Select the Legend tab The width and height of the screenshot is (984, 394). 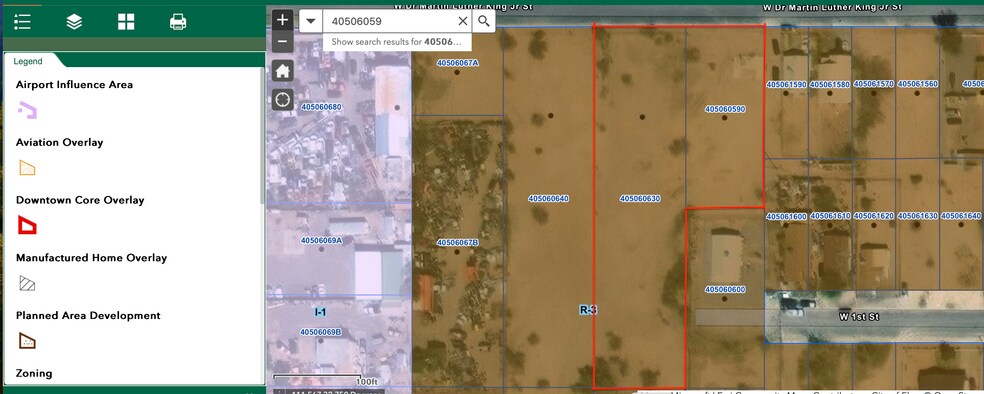point(28,61)
